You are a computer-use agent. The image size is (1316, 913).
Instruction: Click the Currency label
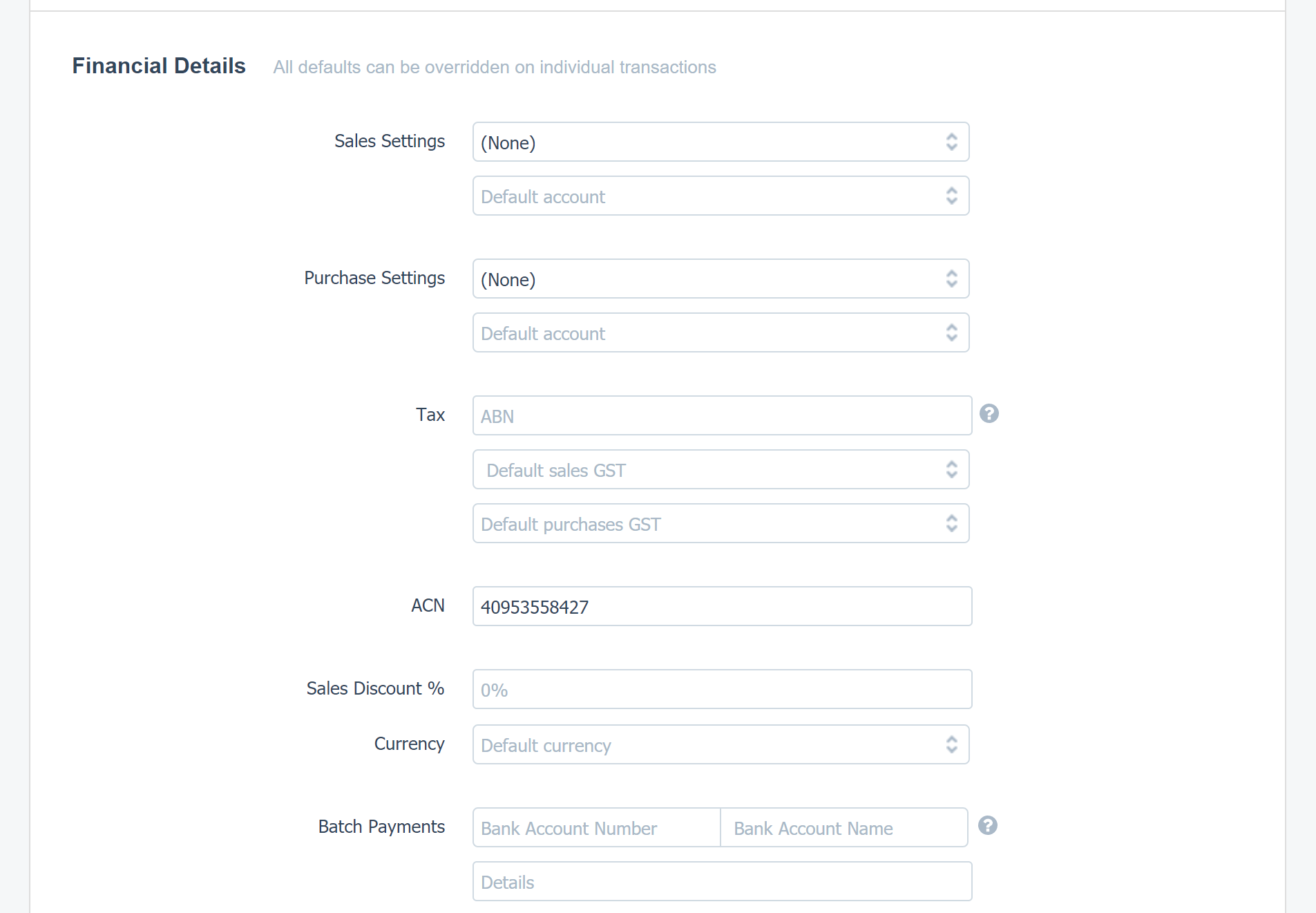click(x=409, y=744)
